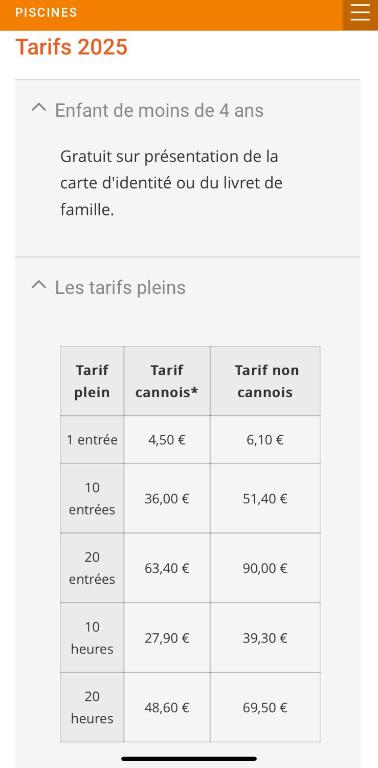
Task: Select the 'Tarif cannois*' column header
Action: tap(167, 381)
